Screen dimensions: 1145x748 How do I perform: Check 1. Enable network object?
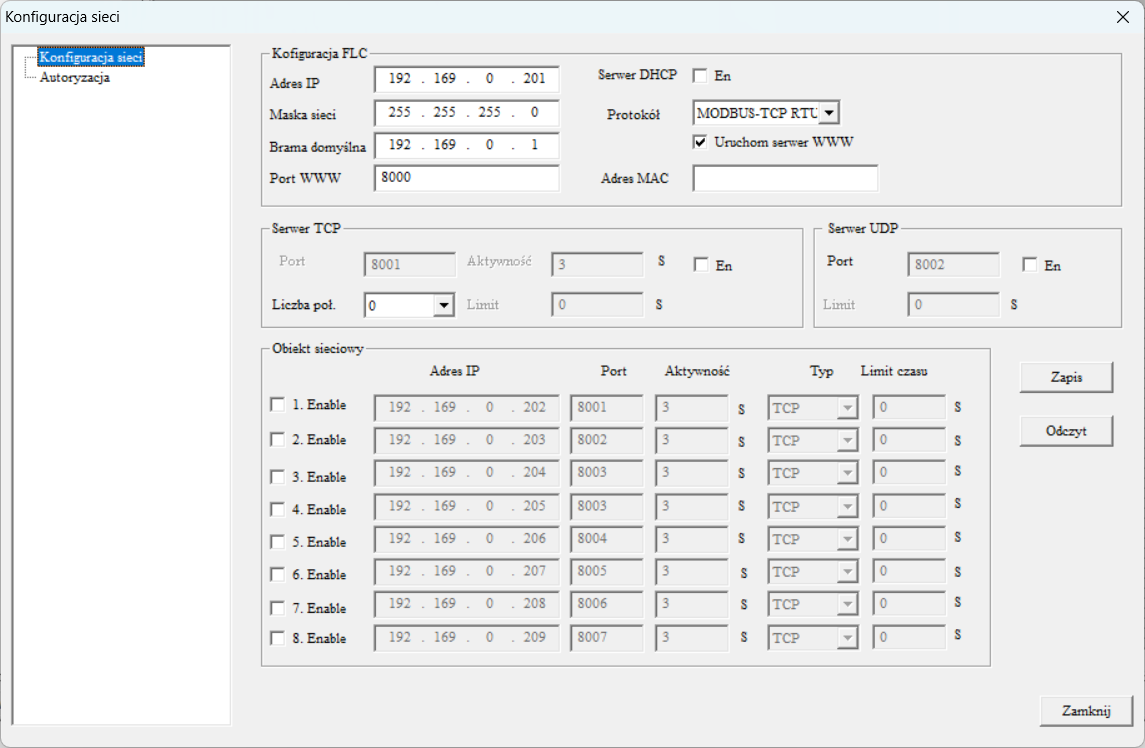(x=277, y=405)
